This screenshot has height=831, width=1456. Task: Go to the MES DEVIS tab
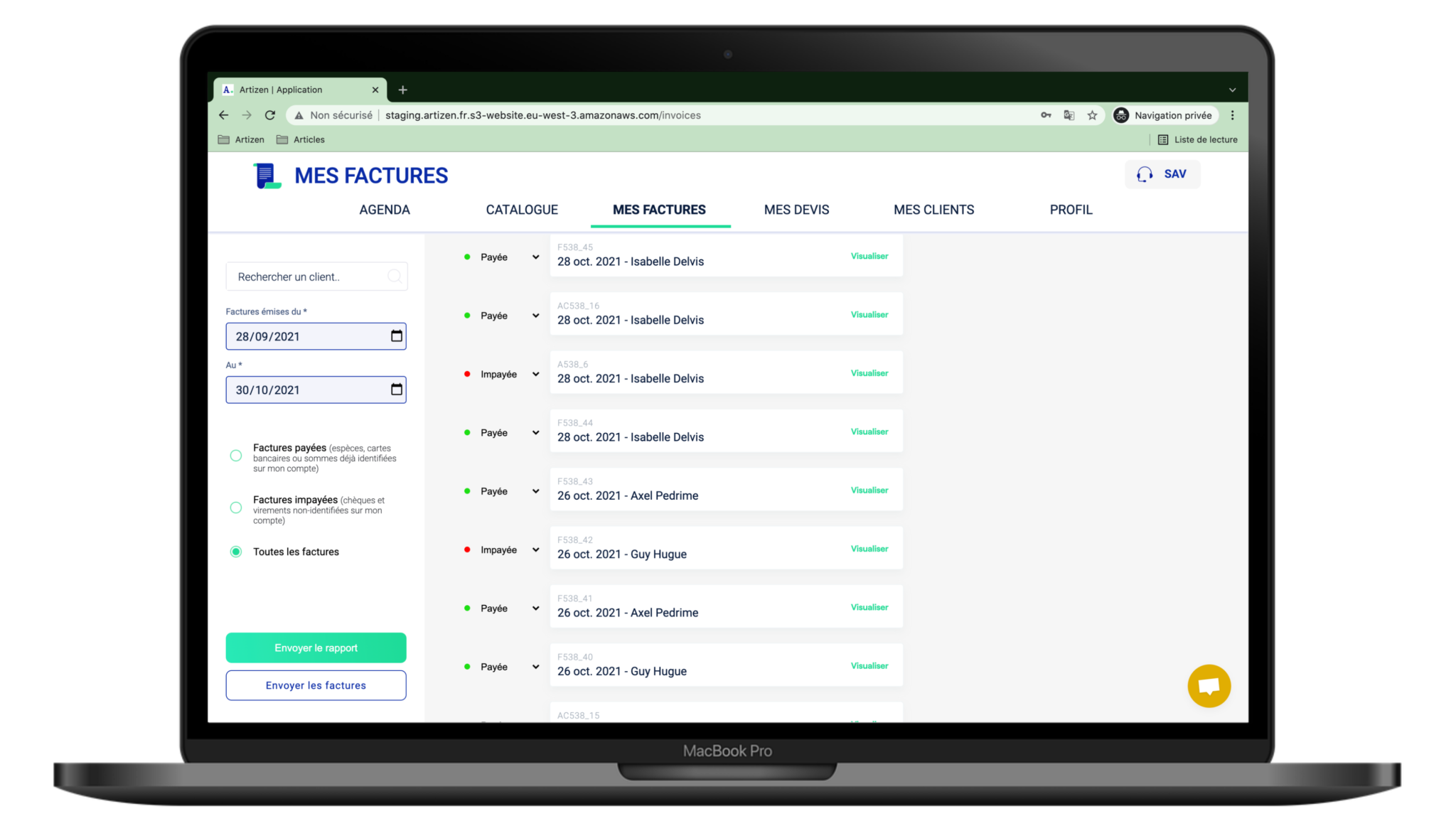tap(797, 210)
